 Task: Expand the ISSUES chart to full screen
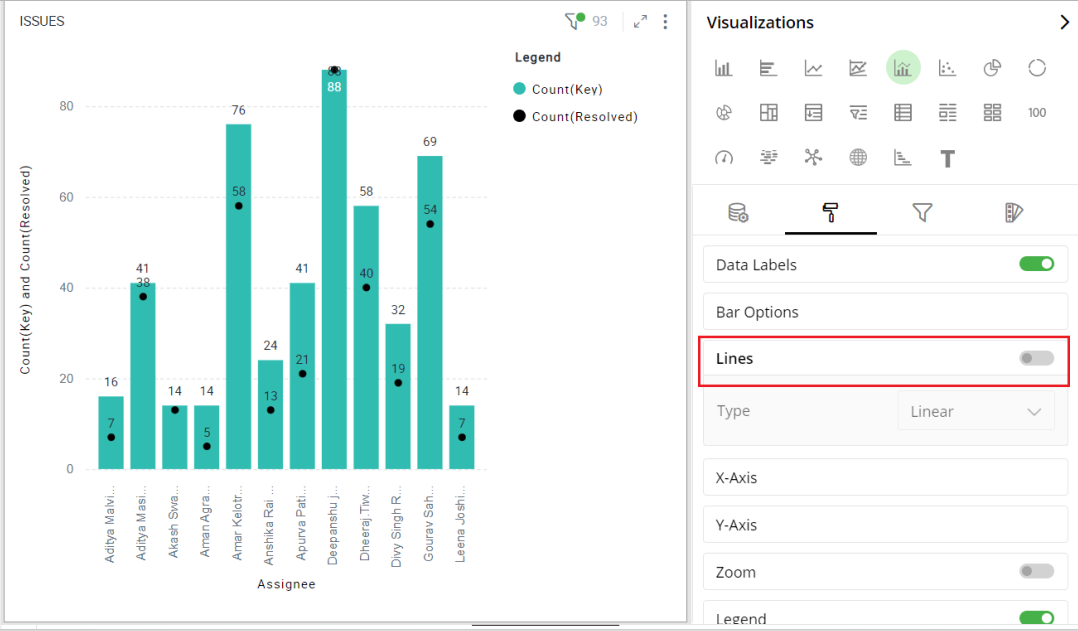pos(640,22)
